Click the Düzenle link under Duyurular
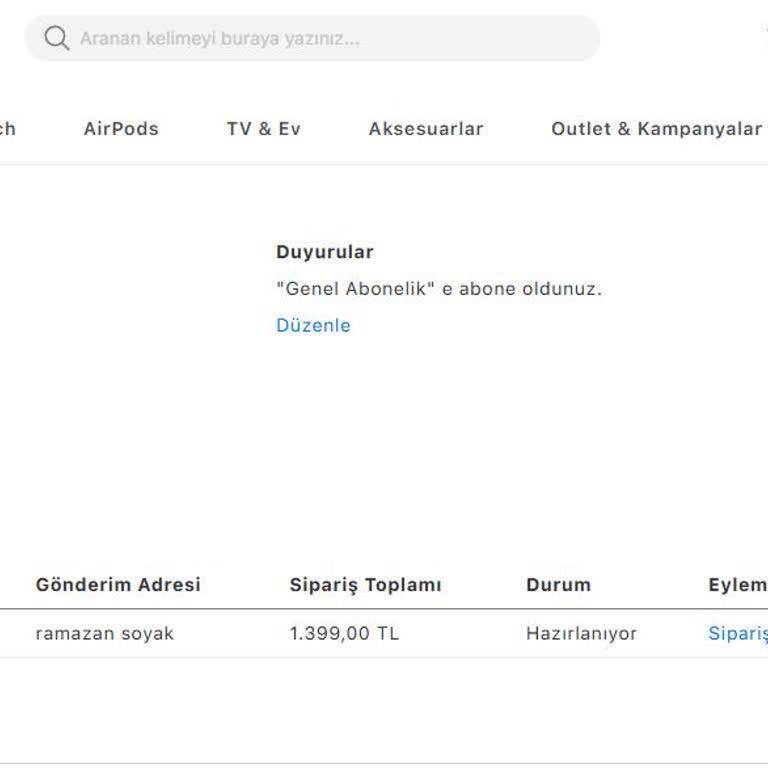 tap(313, 325)
